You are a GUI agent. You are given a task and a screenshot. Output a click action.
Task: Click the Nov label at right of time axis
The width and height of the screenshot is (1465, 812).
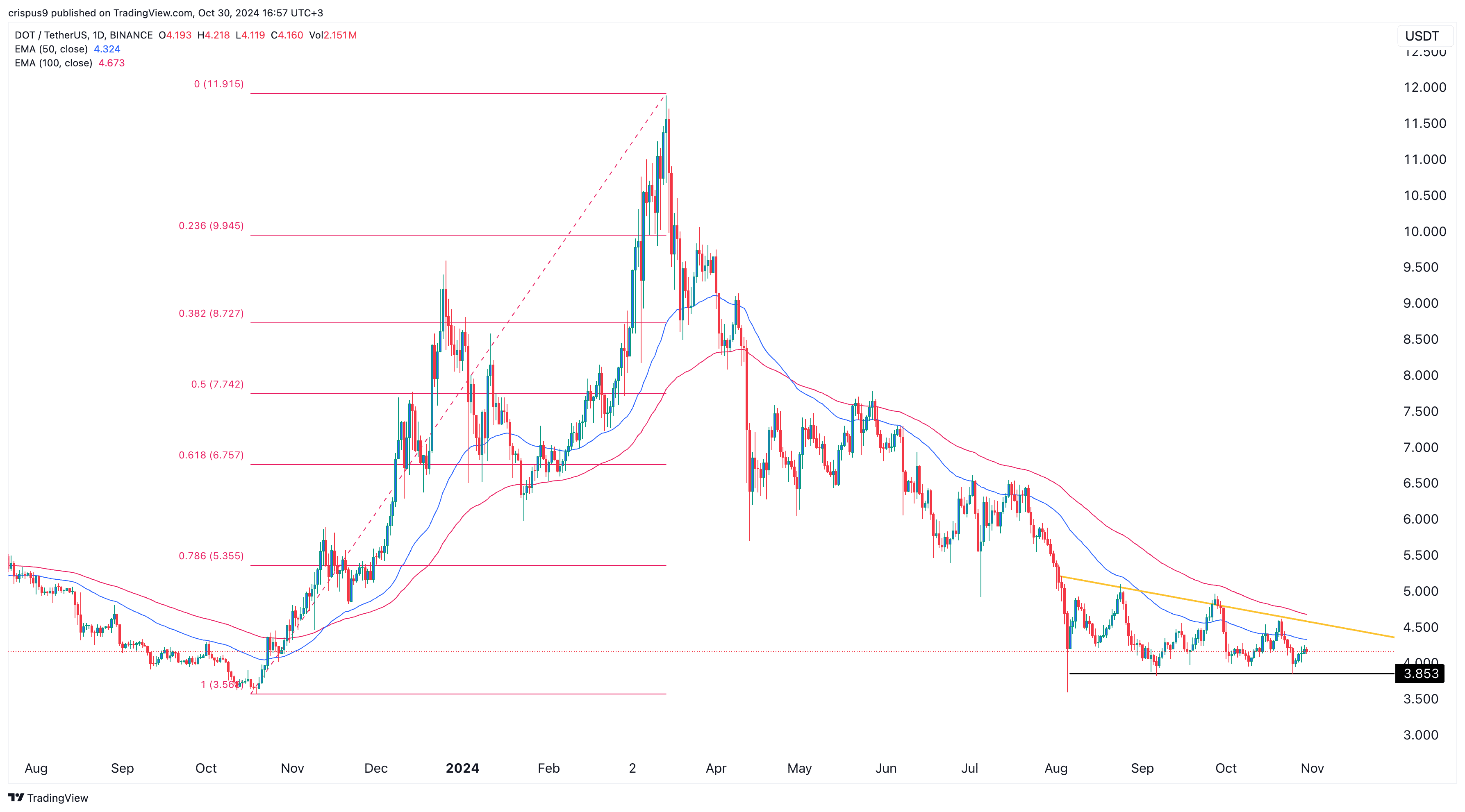(x=1312, y=768)
